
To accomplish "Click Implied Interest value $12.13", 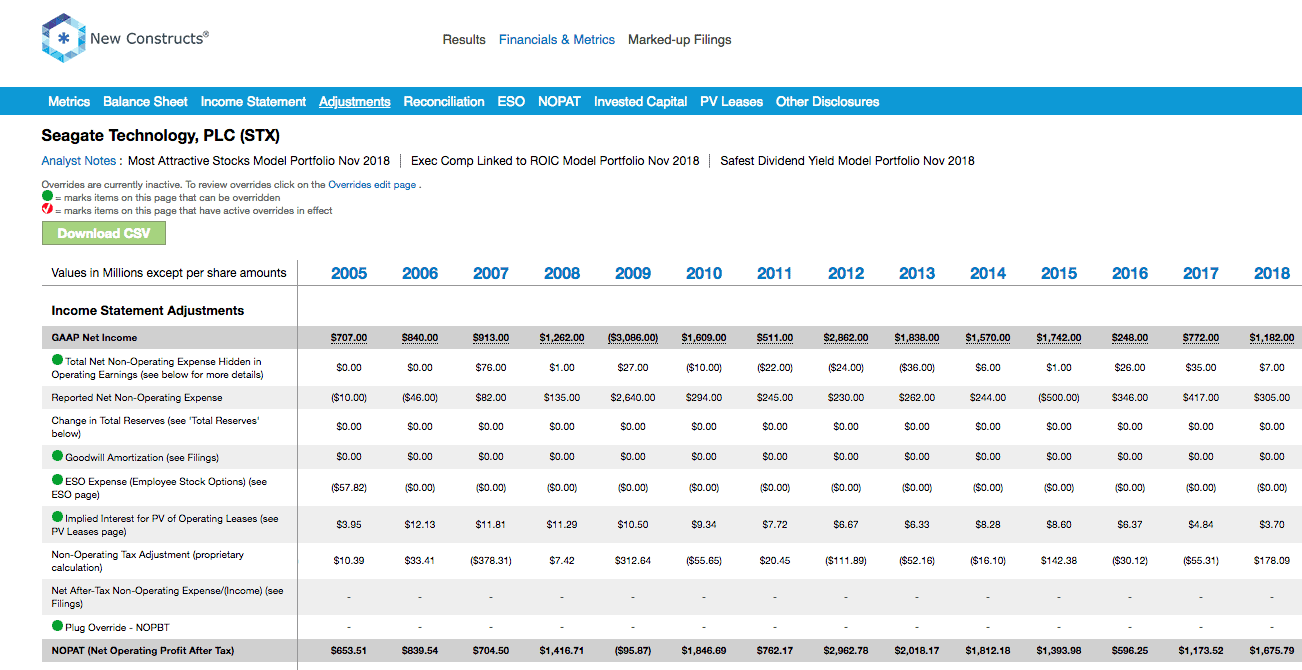I will 420,525.
